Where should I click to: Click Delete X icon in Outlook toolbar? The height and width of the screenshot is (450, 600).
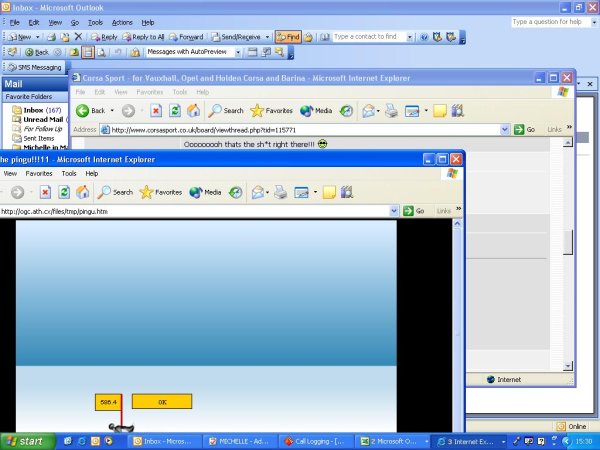click(x=78, y=37)
